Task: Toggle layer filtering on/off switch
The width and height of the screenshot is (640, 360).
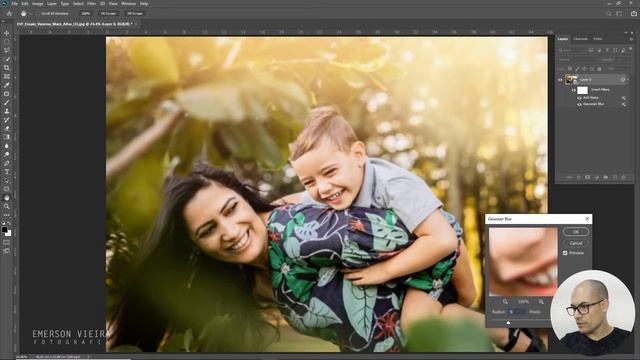Action: [630, 49]
